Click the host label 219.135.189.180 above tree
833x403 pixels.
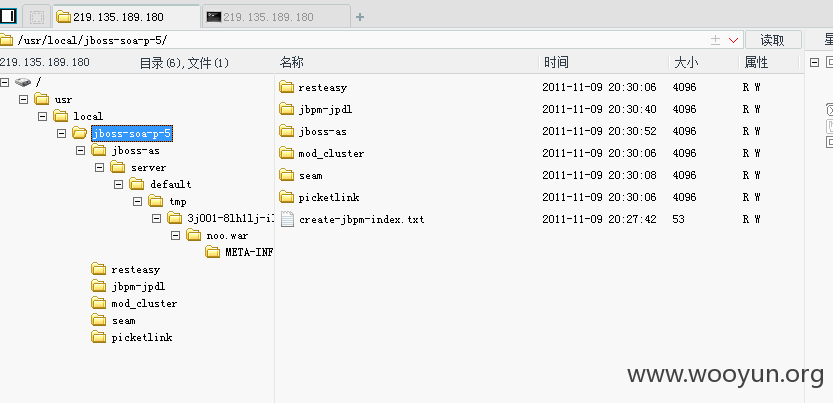coord(45,63)
